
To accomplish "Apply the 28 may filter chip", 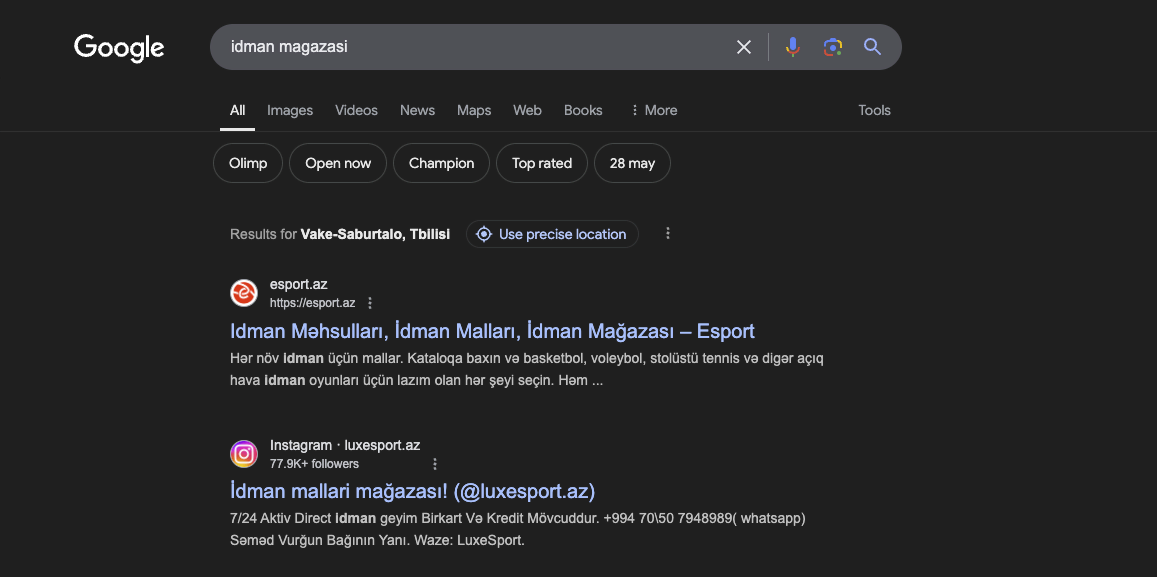I will (x=632, y=163).
